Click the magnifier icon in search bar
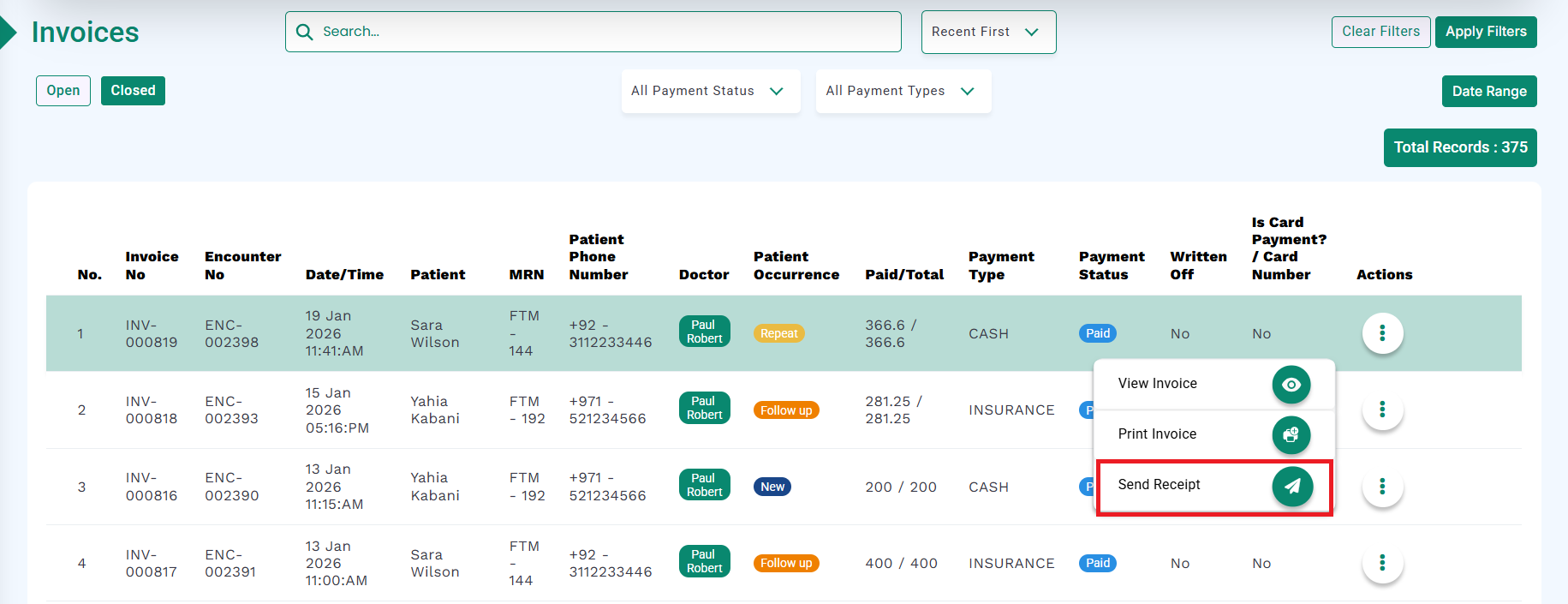This screenshot has width=1568, height=604. click(304, 32)
